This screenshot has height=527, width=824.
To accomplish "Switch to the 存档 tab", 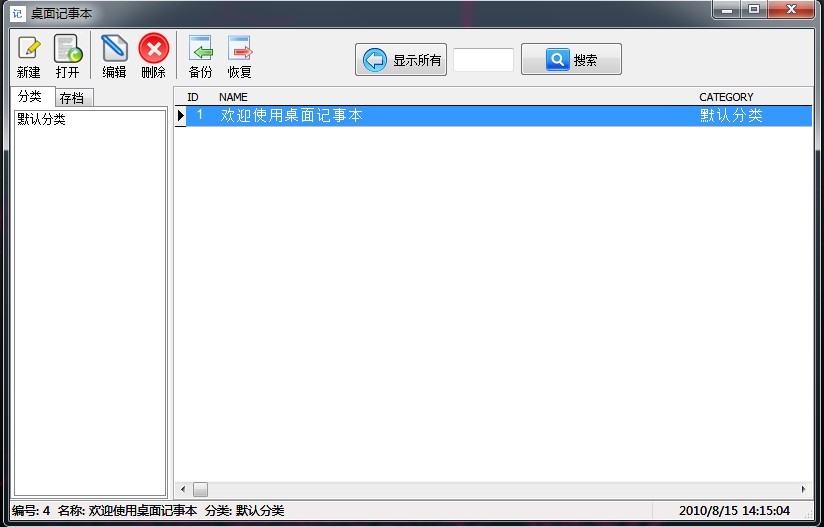I will pos(72,98).
